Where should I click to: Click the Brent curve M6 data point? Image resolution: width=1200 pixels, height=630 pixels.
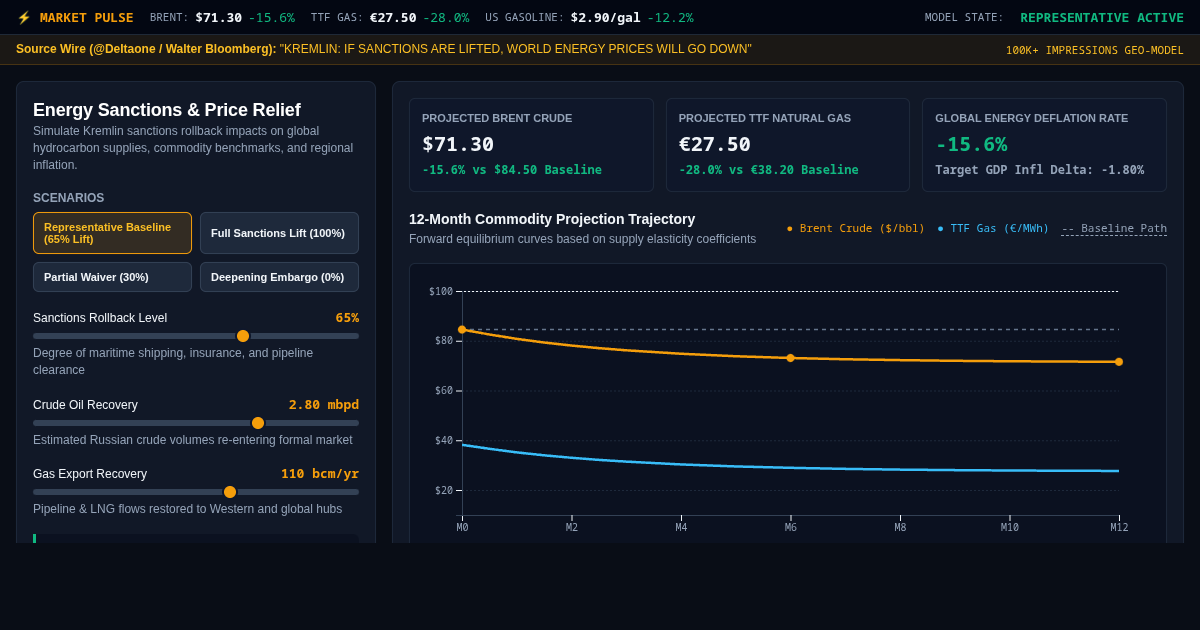tap(790, 358)
